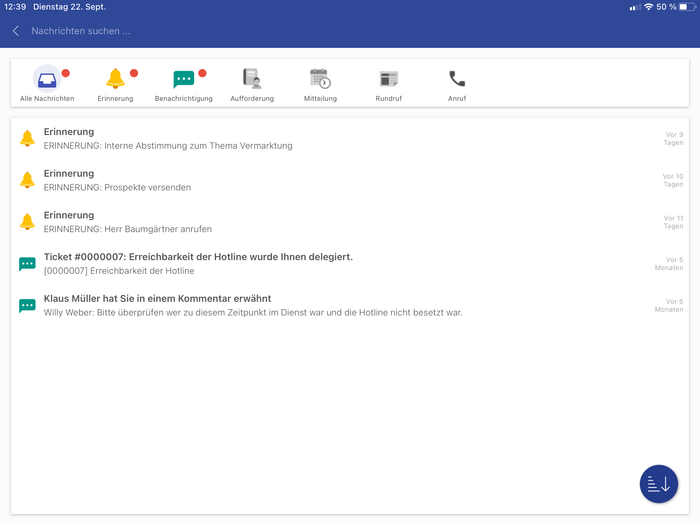Tap chat icon beside Ticket #0000007 message
Image resolution: width=700 pixels, height=525 pixels.
(x=27, y=264)
